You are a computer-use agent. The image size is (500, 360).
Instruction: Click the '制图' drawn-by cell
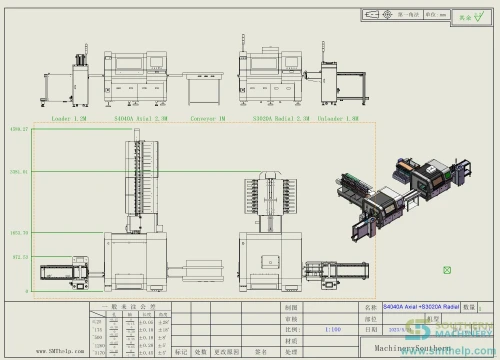tap(291, 307)
